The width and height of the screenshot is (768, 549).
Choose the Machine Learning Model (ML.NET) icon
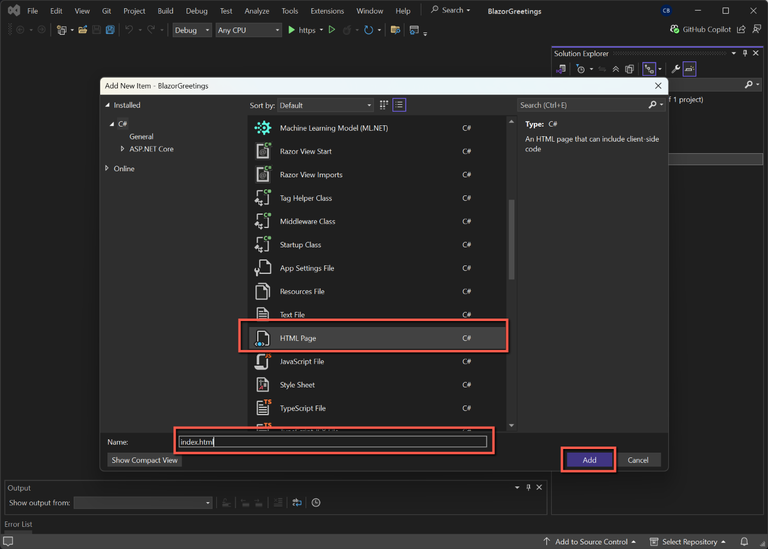coord(262,128)
